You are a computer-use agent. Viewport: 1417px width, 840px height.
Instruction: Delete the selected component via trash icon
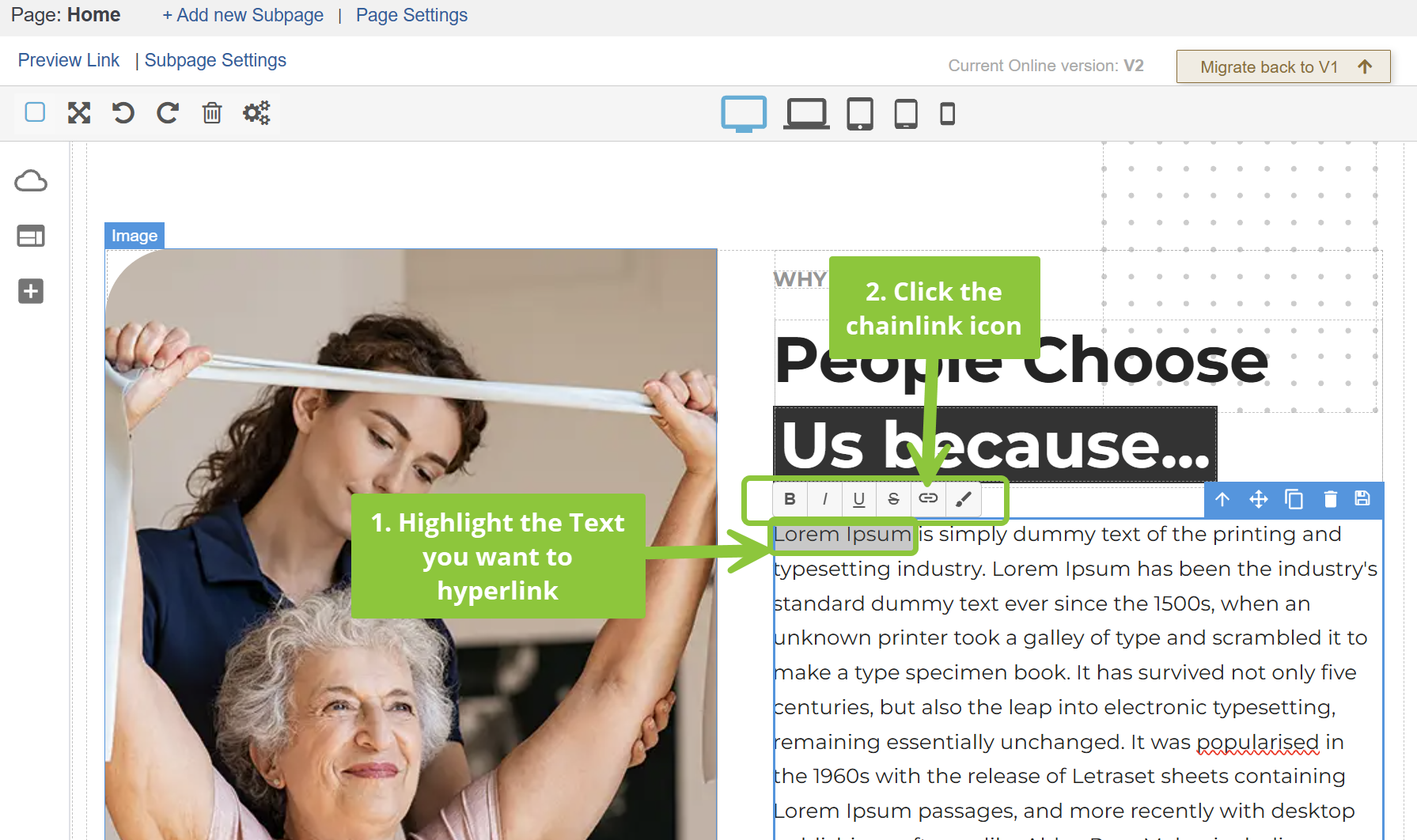1330,499
